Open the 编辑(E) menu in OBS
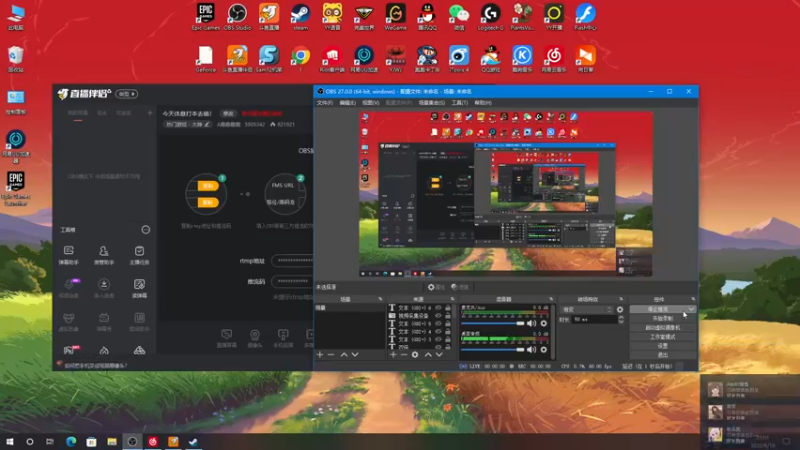Viewport: 800px width, 450px height. (347, 103)
